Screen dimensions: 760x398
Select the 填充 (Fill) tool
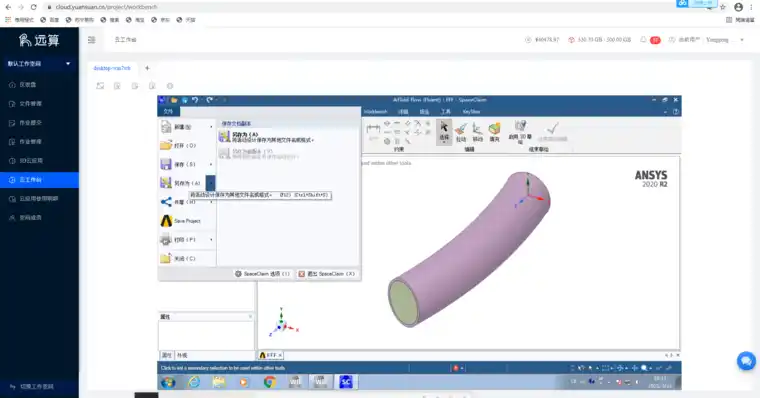(x=494, y=132)
